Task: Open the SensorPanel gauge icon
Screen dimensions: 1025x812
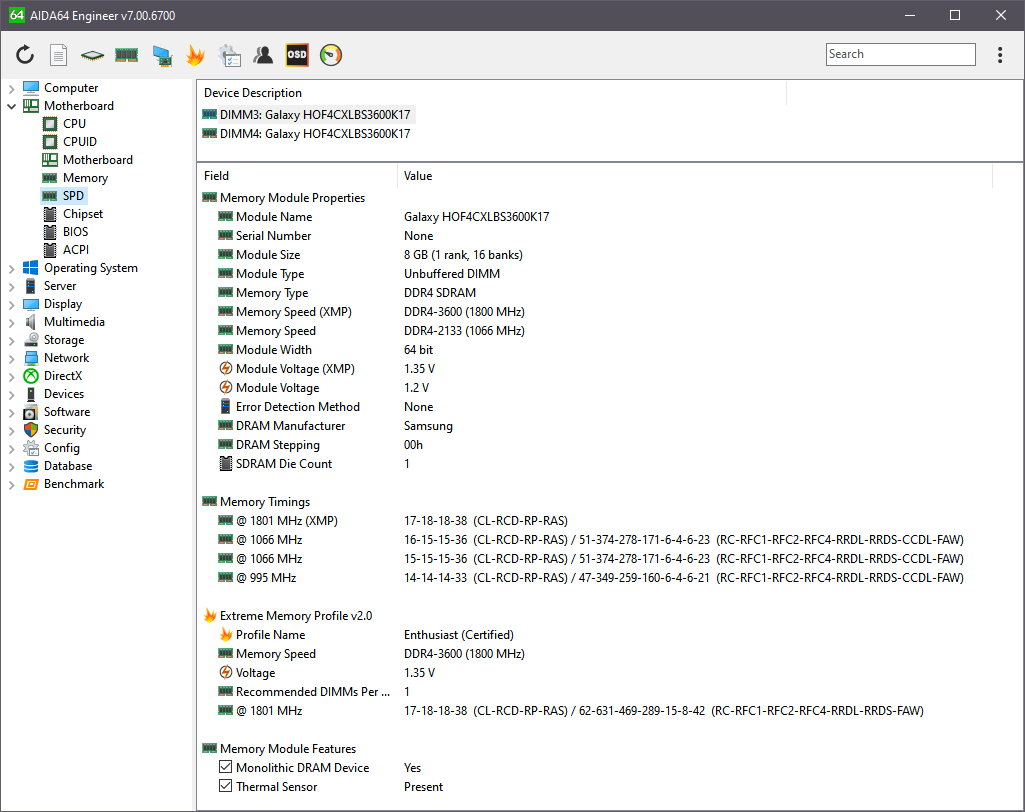Action: point(331,55)
